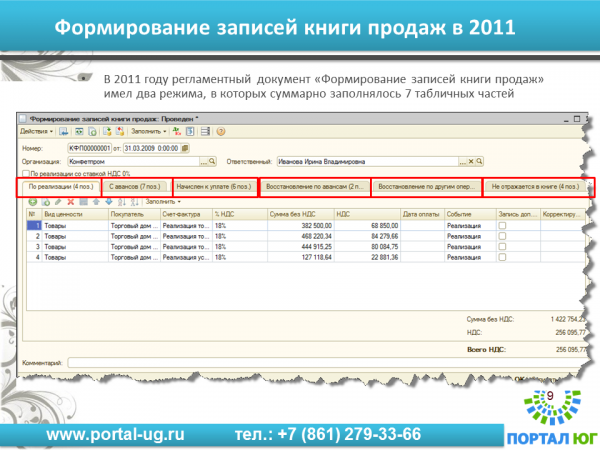Click the unpost document icon with red arrow

point(120,132)
